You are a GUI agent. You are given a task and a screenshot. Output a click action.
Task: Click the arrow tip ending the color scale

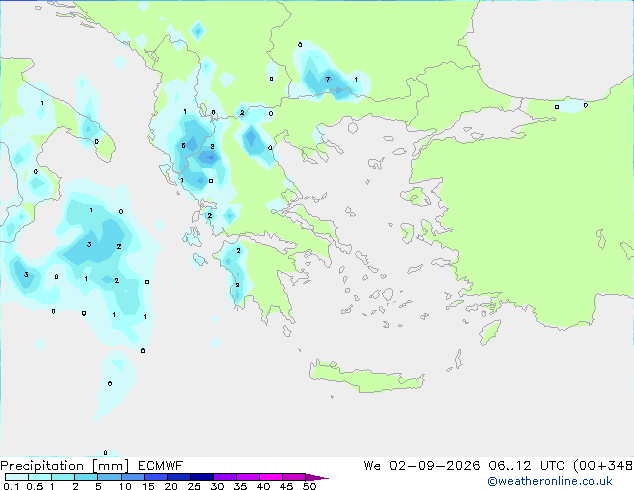pos(317,477)
